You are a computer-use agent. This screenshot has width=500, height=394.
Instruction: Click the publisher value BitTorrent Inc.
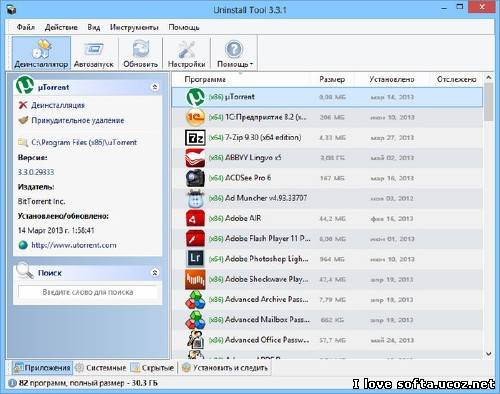coord(41,202)
